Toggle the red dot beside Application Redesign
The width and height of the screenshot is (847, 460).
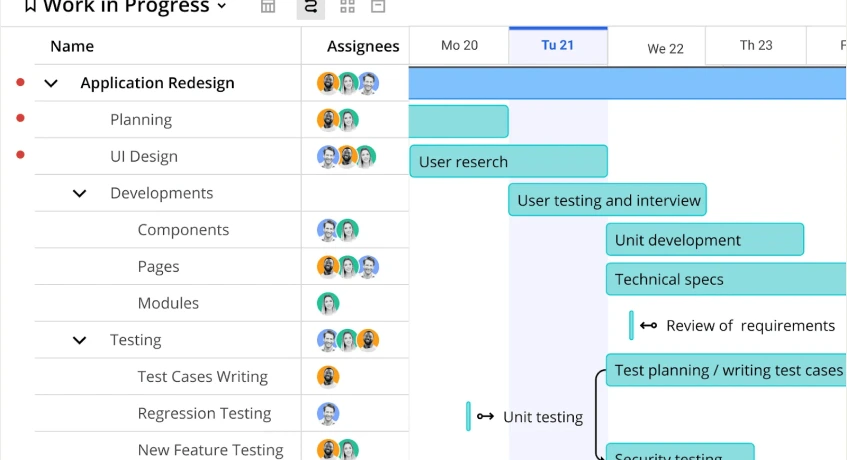pyautogui.click(x=20, y=83)
